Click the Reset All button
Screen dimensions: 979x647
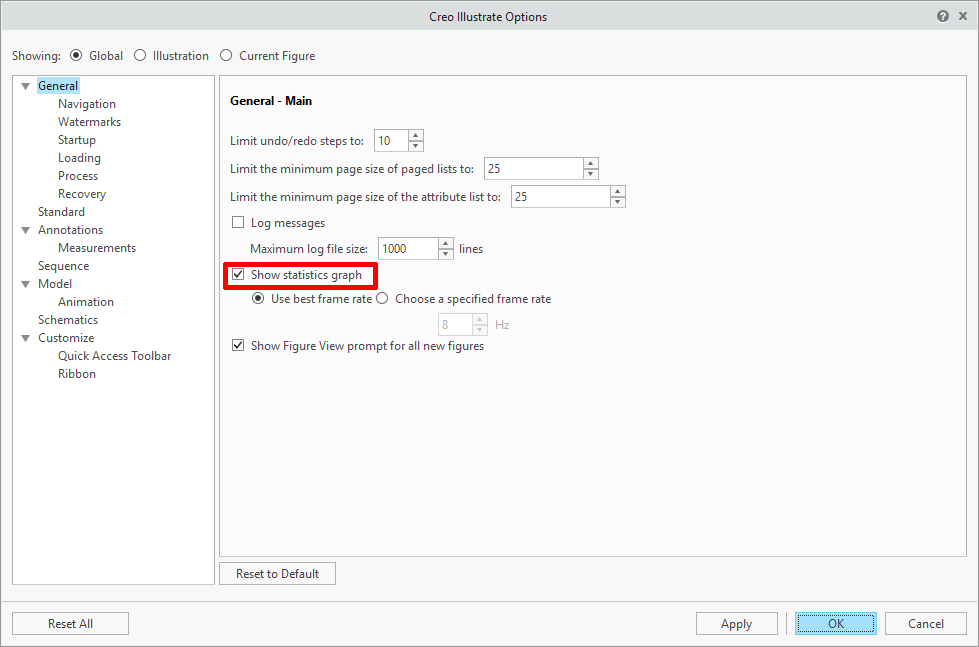[x=71, y=623]
